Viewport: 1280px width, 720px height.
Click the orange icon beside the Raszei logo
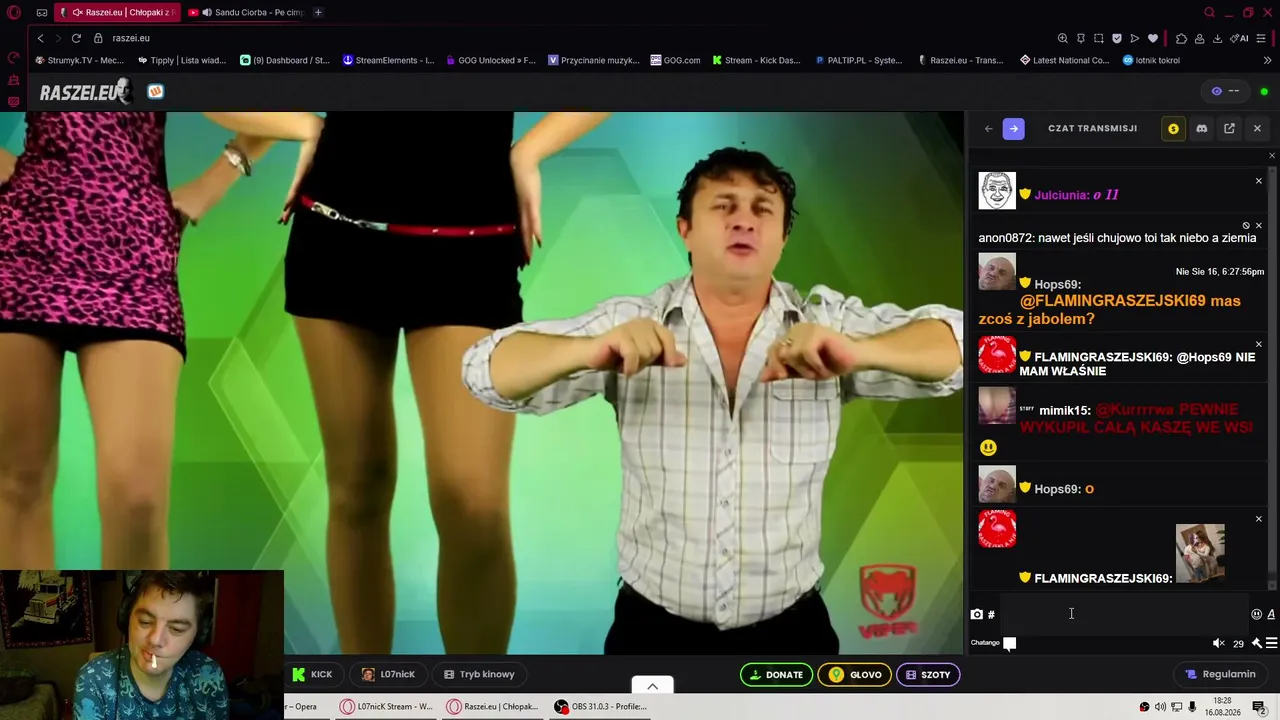pos(155,91)
